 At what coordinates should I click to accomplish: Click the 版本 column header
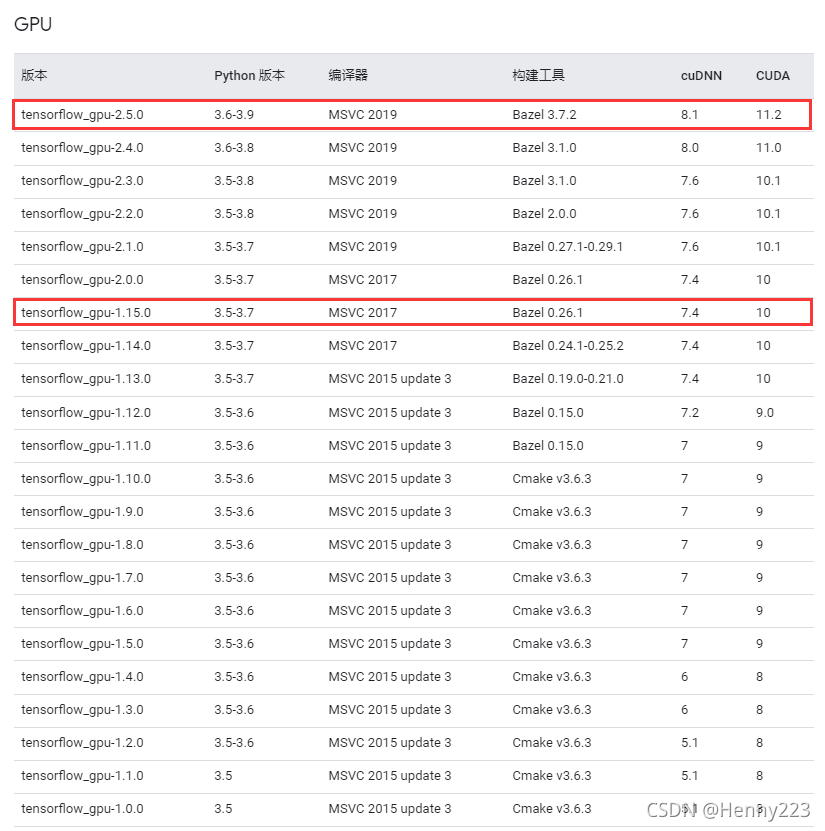tap(34, 75)
